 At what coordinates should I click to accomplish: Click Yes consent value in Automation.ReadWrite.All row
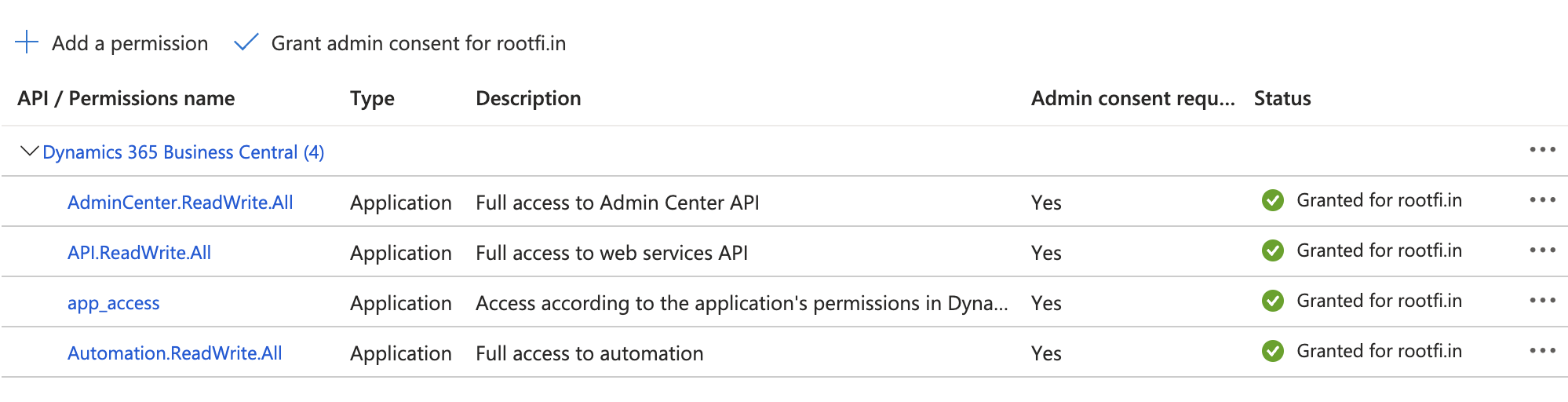coord(1046,353)
